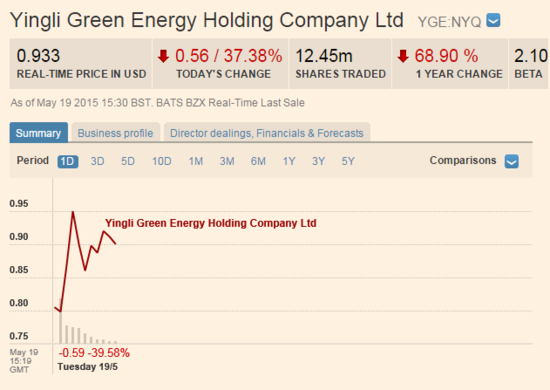Viewport: 550px width, 390px height.
Task: Click the peak point on the price line
Action: pyautogui.click(x=73, y=212)
